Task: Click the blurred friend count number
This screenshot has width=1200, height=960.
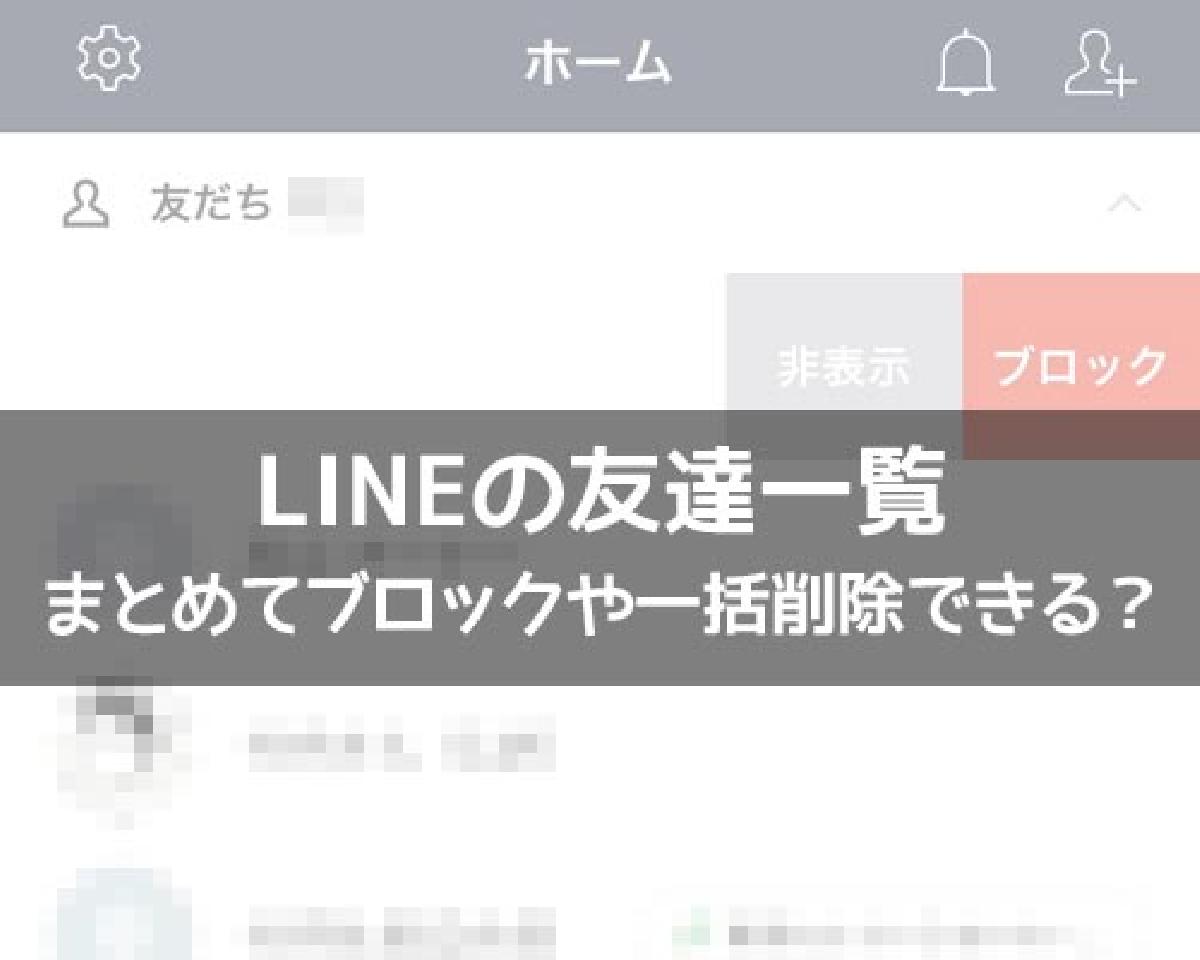Action: [324, 204]
